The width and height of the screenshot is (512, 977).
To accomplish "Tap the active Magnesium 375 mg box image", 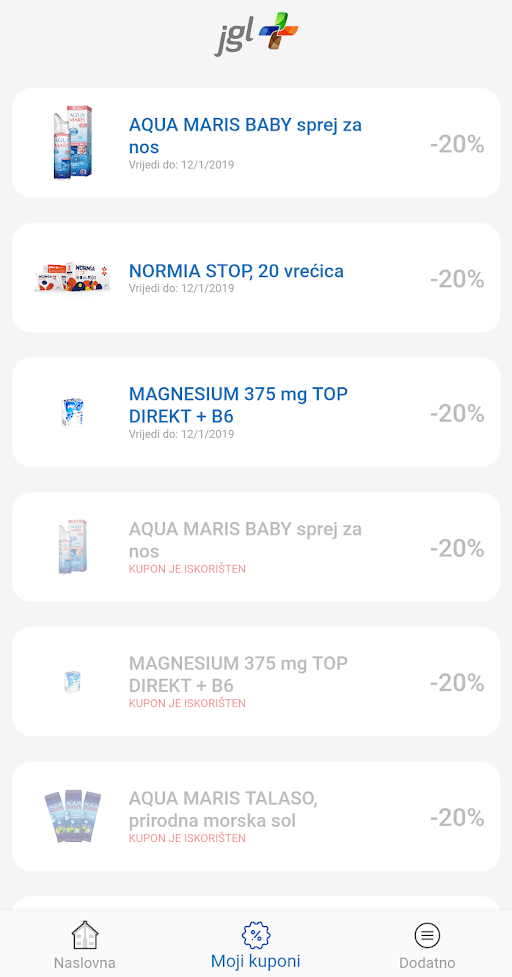I will [x=72, y=412].
